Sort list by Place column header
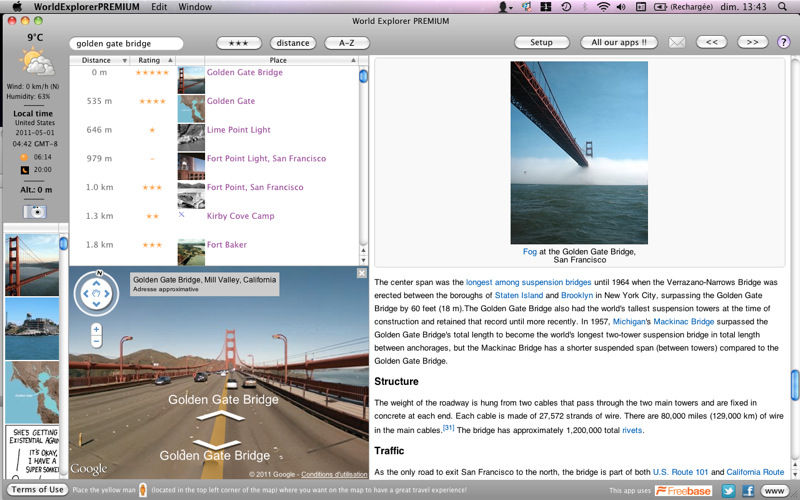This screenshot has width=800, height=500. 281,60
